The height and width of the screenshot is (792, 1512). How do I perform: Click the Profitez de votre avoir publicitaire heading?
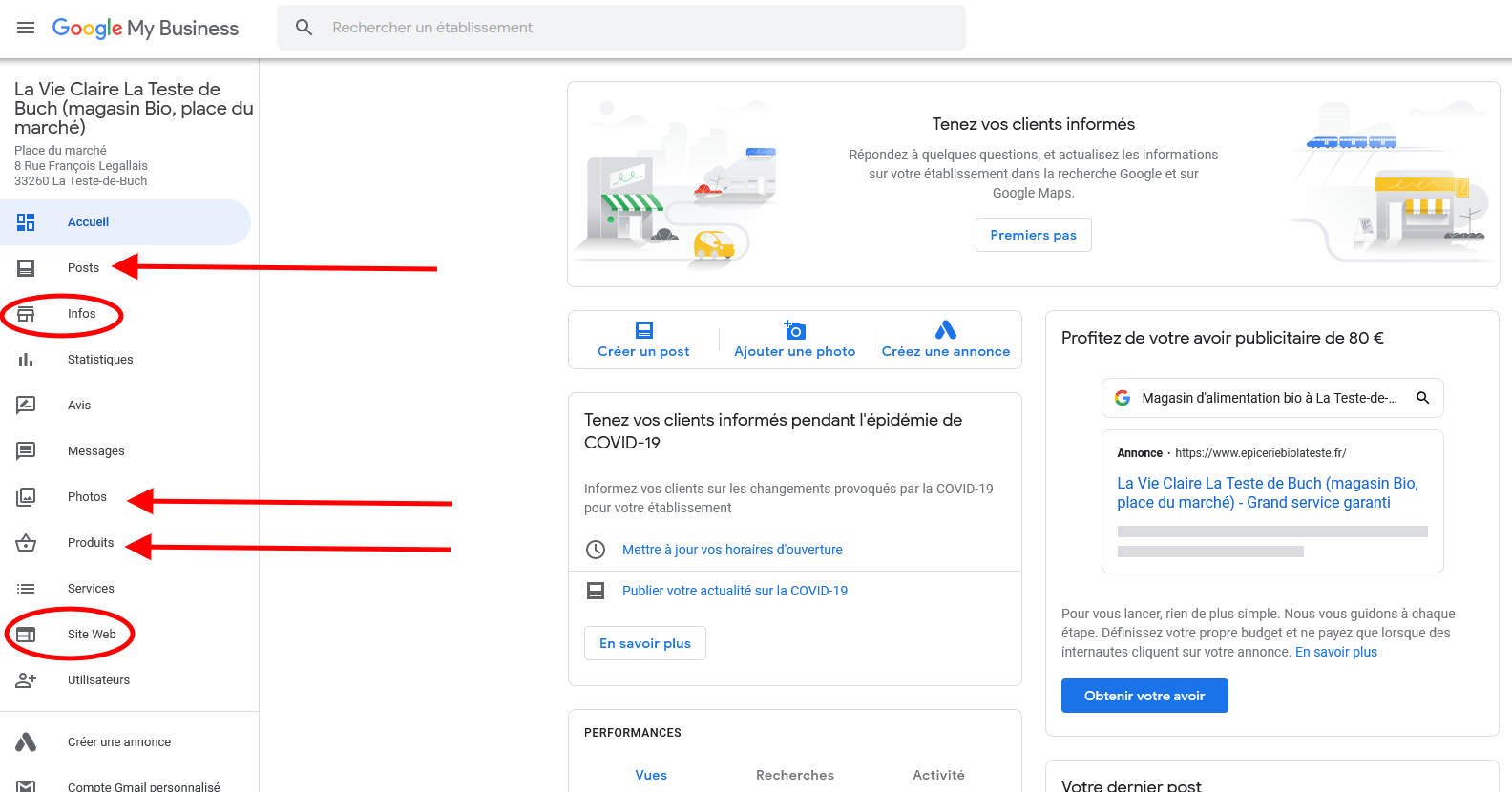pos(1223,338)
